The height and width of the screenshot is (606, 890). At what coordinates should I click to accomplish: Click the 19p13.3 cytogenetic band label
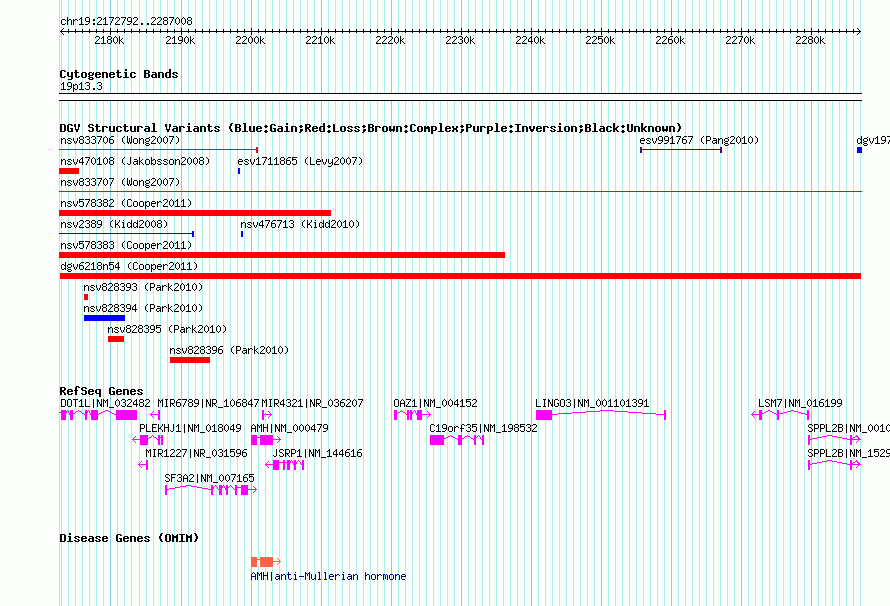[x=81, y=87]
